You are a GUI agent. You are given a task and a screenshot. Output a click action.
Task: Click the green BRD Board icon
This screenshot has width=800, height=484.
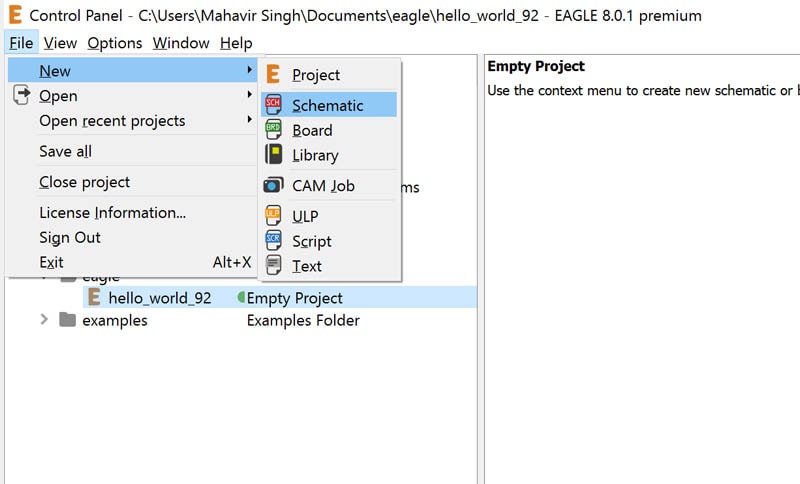point(273,130)
